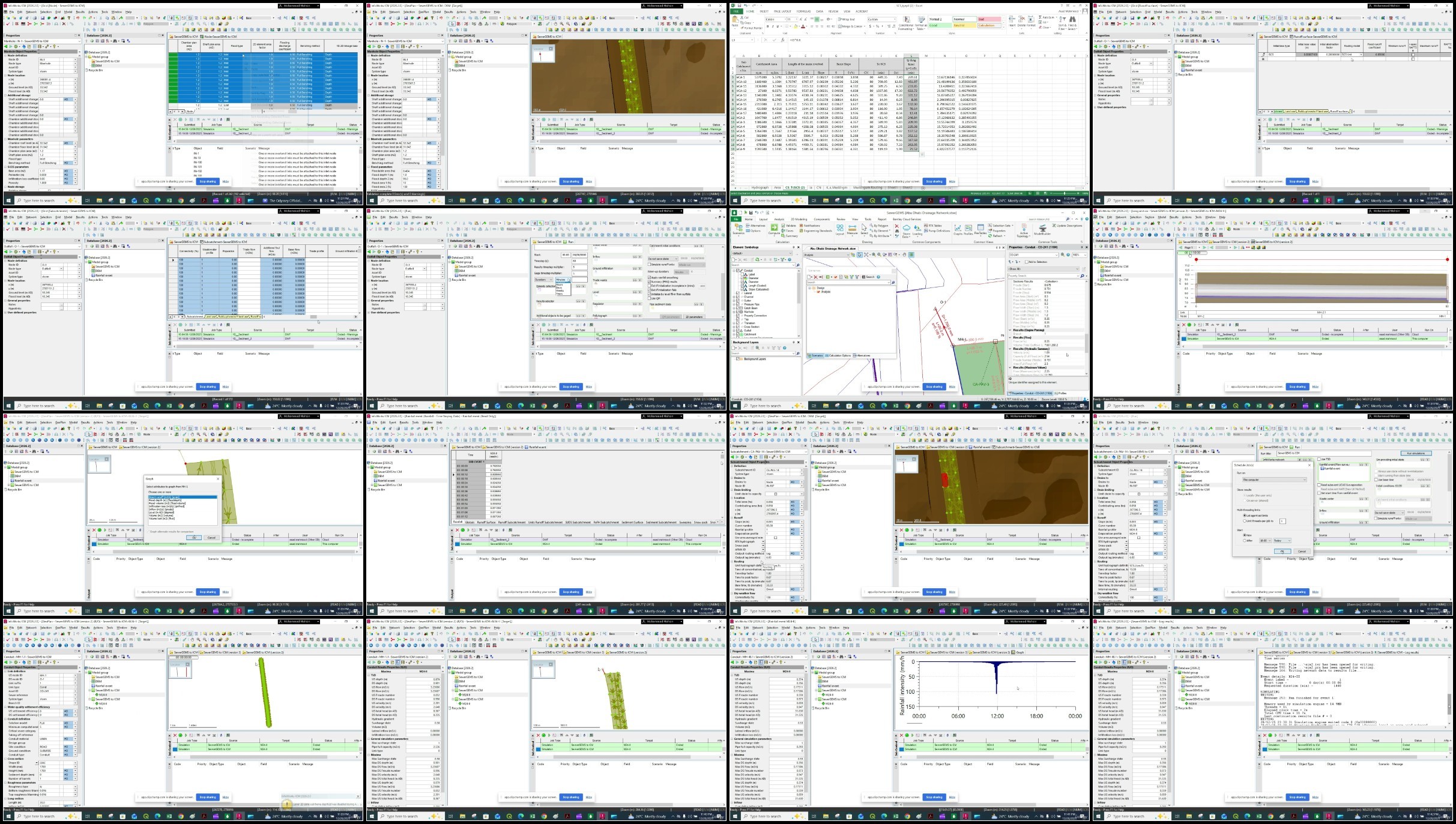The height and width of the screenshot is (824, 1456).
Task: Open the Analysis ribbon tab in SewerGEMS
Action: coord(779,219)
